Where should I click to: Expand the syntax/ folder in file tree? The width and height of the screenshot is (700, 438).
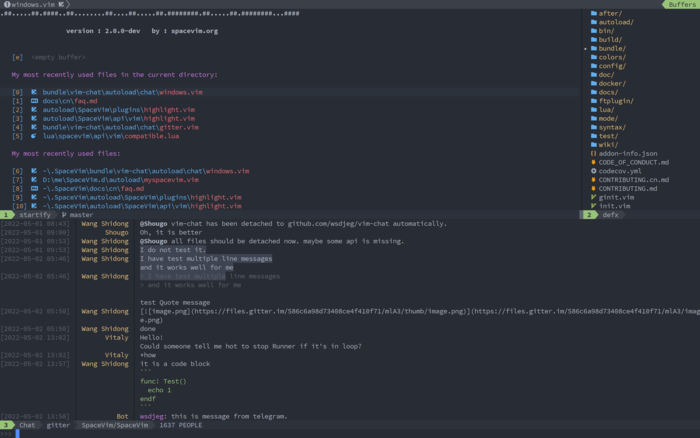click(611, 127)
